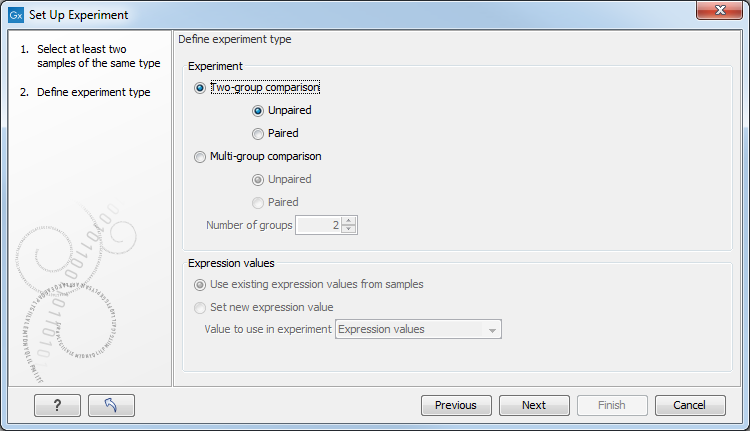
Task: Select Multi-group comparison option
Action: coord(201,157)
